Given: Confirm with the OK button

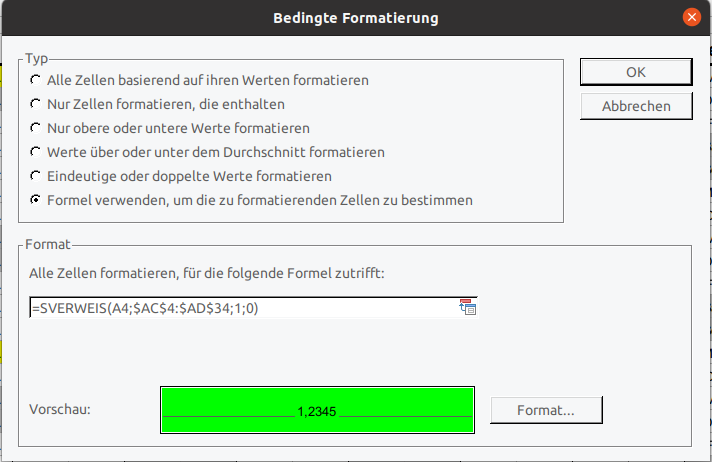Looking at the screenshot, I should [636, 72].
